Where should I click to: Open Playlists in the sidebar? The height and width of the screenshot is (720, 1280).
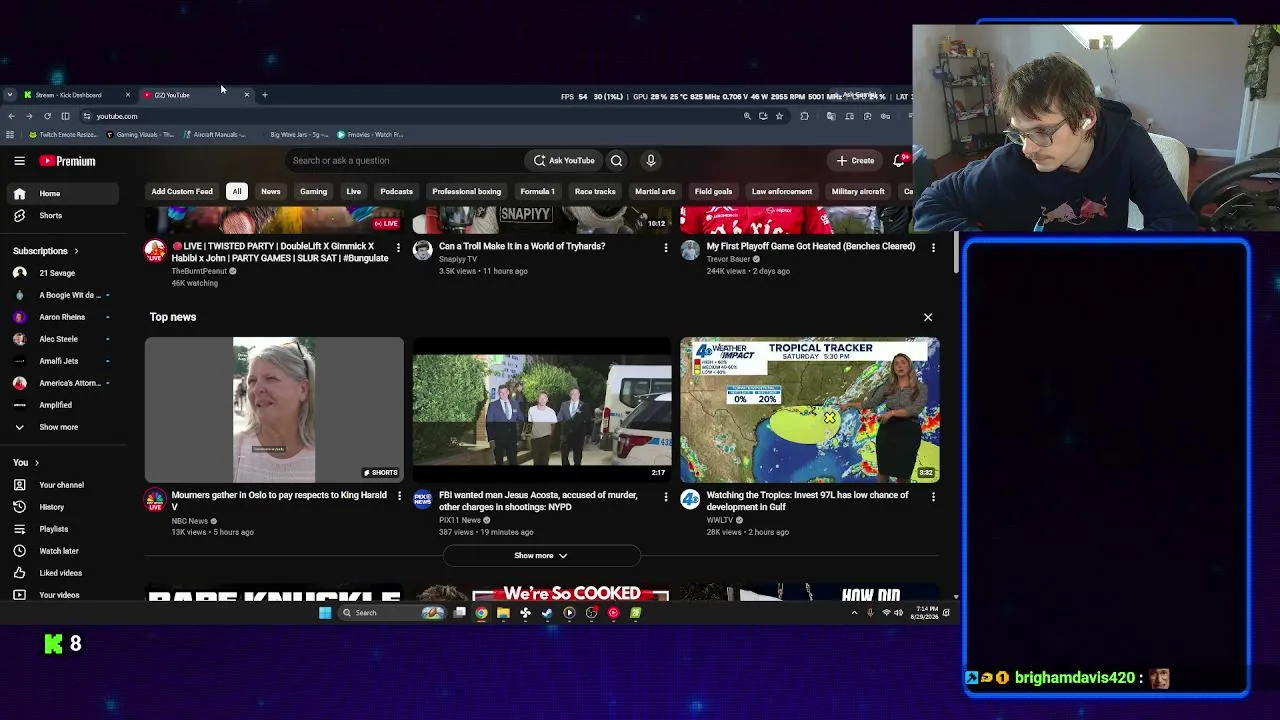pos(63,529)
